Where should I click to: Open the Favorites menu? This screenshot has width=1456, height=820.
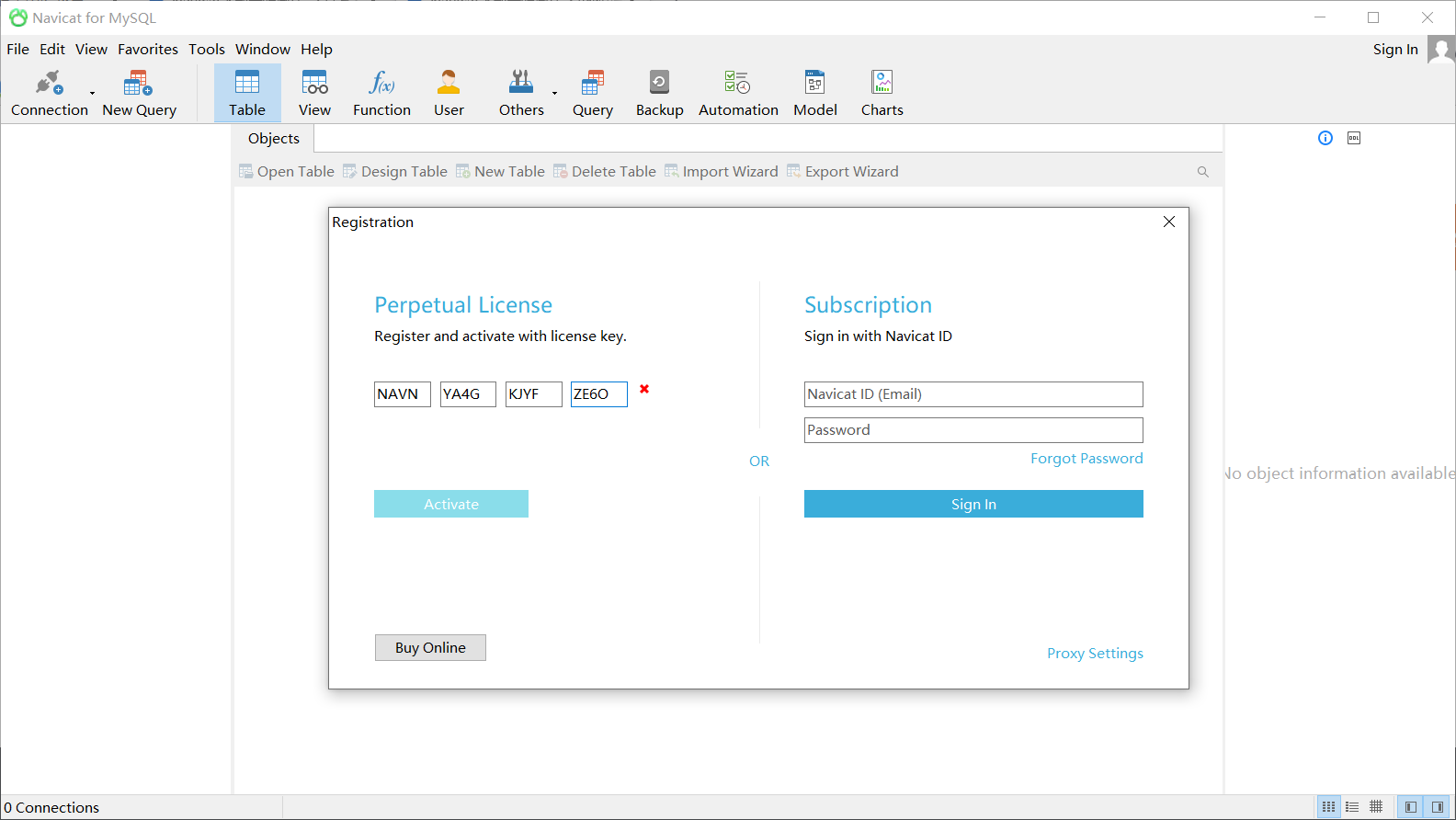148,50
